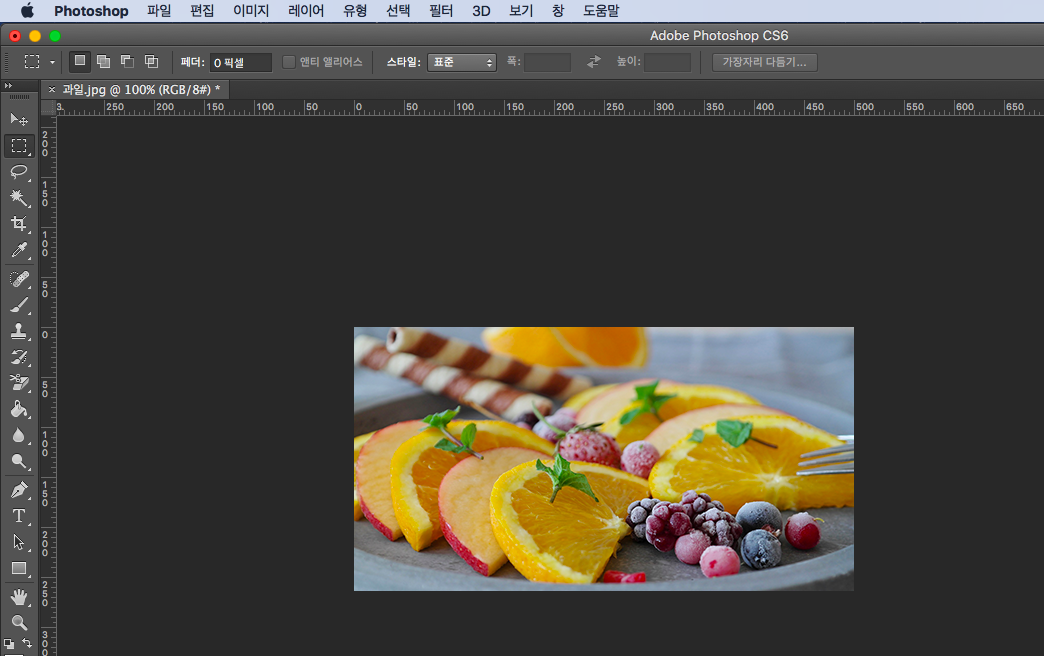Click the fruit image on the canvas
1044x656 pixels.
point(603,458)
